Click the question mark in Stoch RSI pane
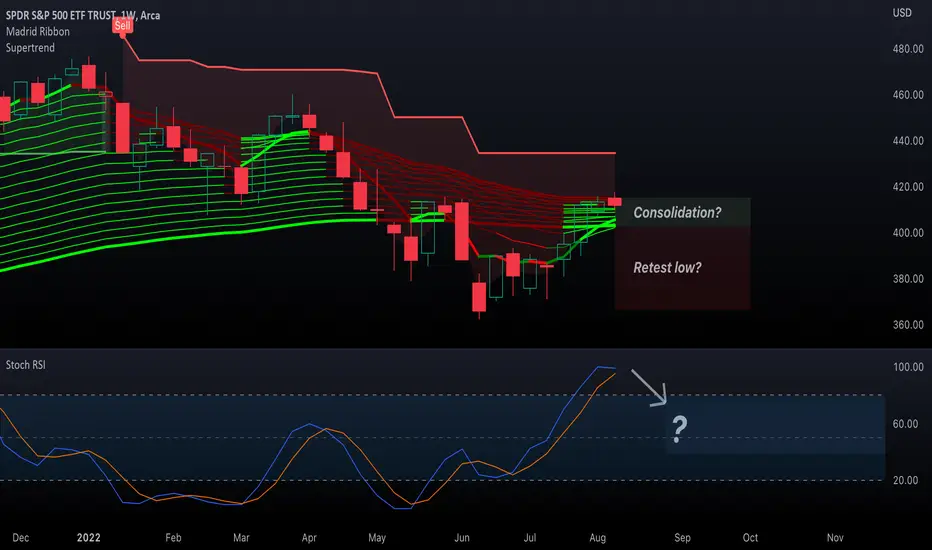932x550 pixels. [679, 429]
